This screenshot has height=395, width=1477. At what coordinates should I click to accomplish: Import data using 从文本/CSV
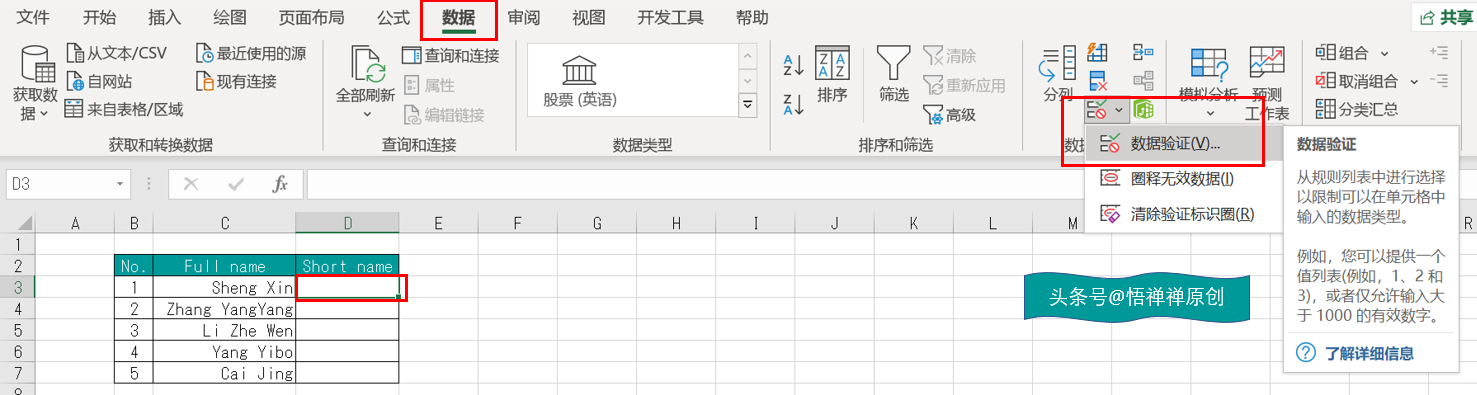pyautogui.click(x=116, y=53)
